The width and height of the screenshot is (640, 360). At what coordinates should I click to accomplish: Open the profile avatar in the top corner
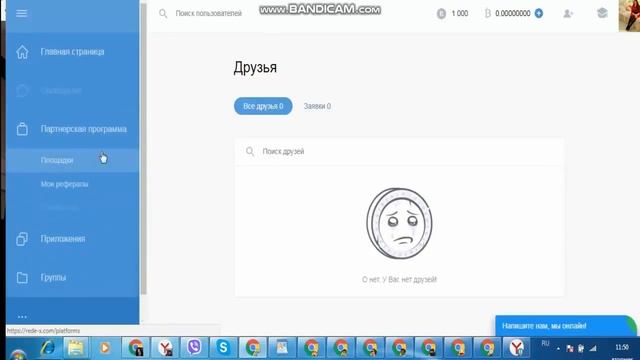(629, 15)
